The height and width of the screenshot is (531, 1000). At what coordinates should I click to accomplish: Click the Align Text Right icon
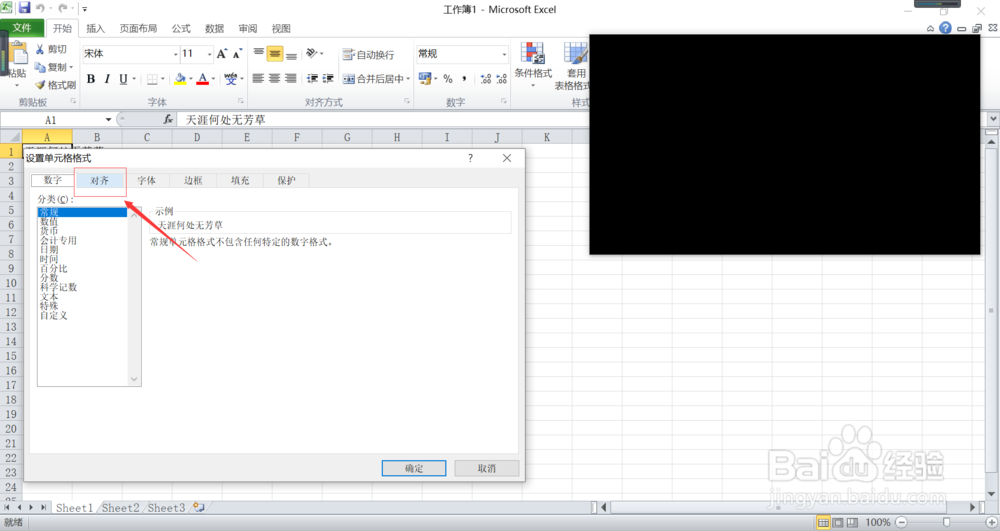(291, 78)
